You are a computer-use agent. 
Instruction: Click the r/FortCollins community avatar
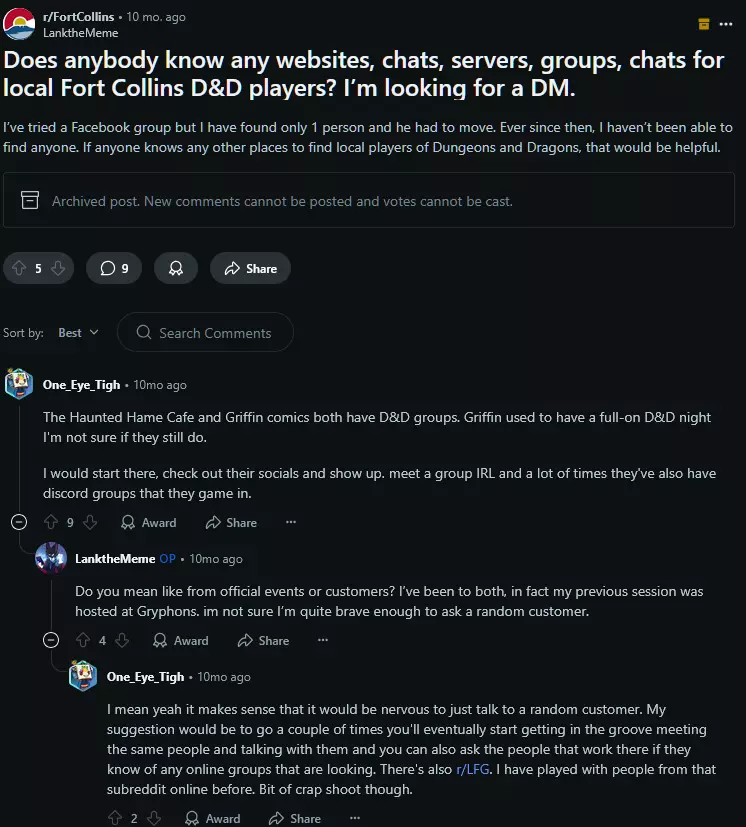coord(19,24)
